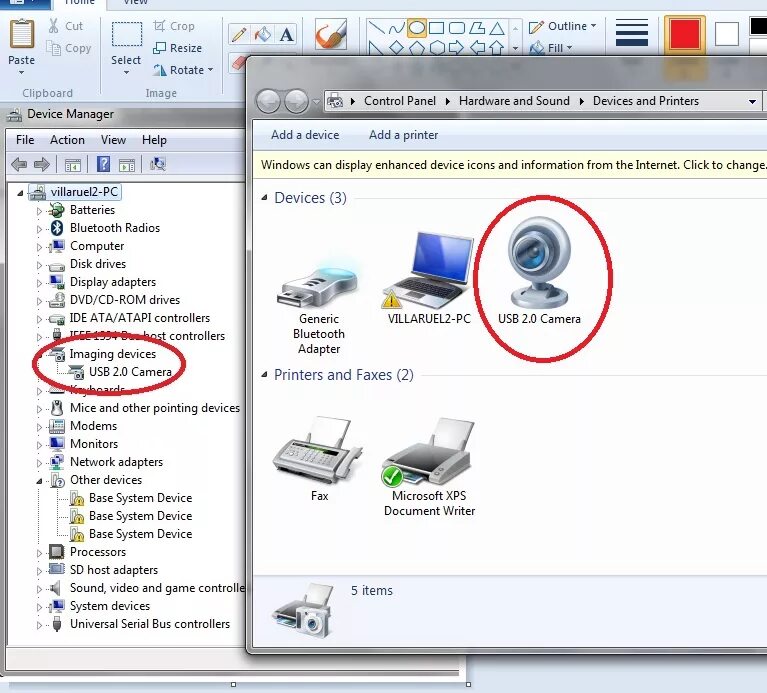Select USB 2.0 Camera in device tree

[x=130, y=372]
